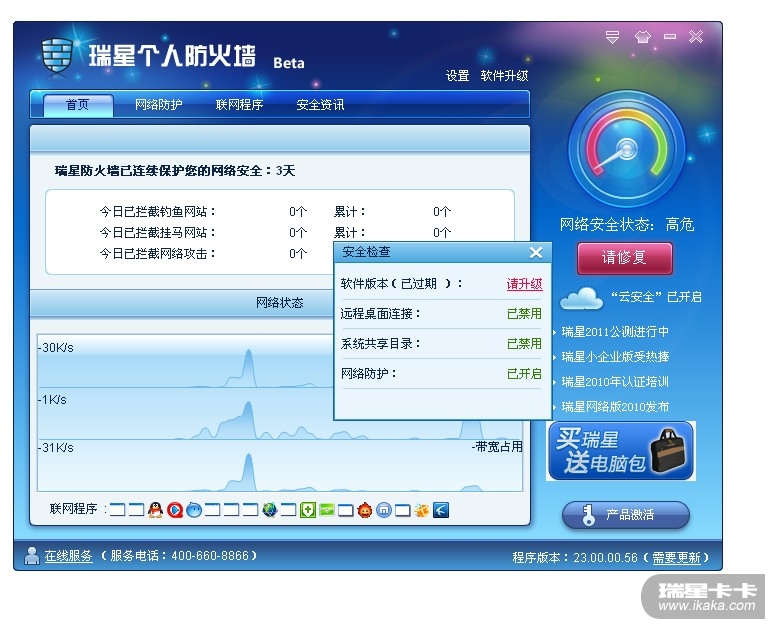Click the Rising firewall shield logo
The width and height of the screenshot is (773, 626).
[x=57, y=56]
